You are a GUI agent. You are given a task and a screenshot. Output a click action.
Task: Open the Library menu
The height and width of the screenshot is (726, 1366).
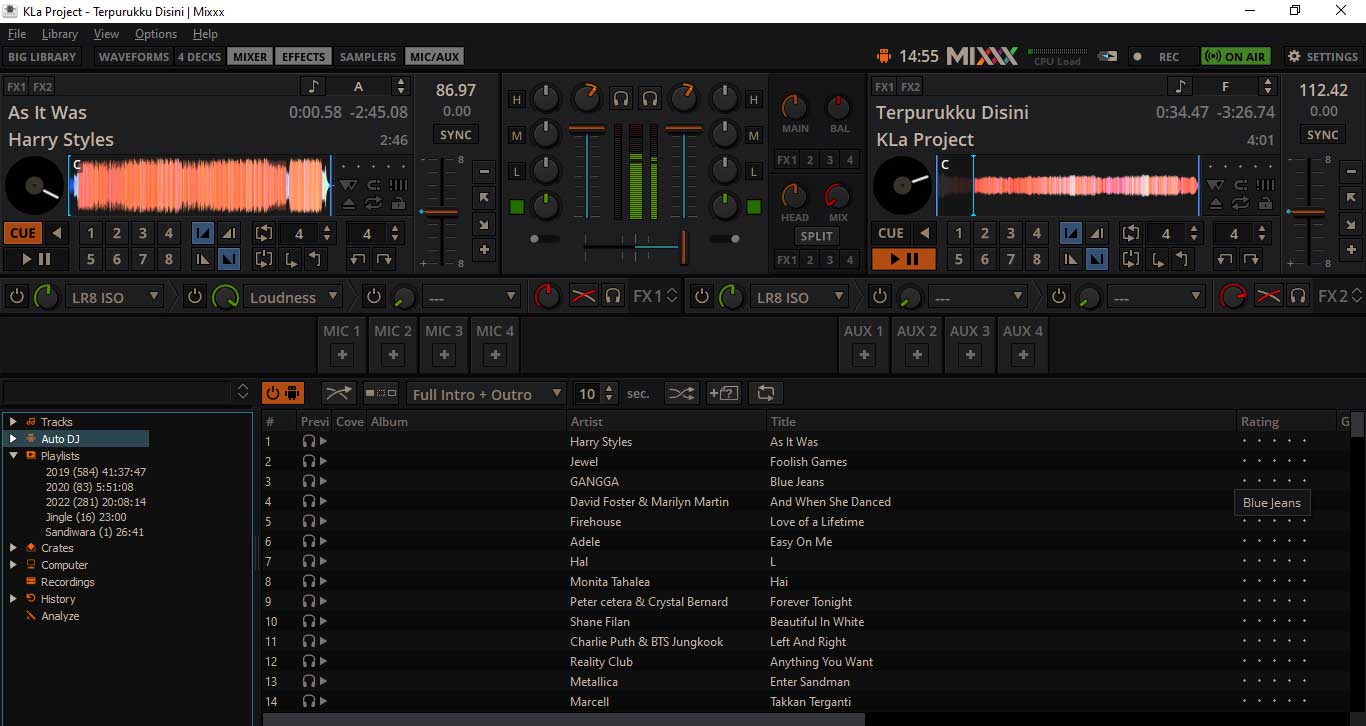click(60, 34)
